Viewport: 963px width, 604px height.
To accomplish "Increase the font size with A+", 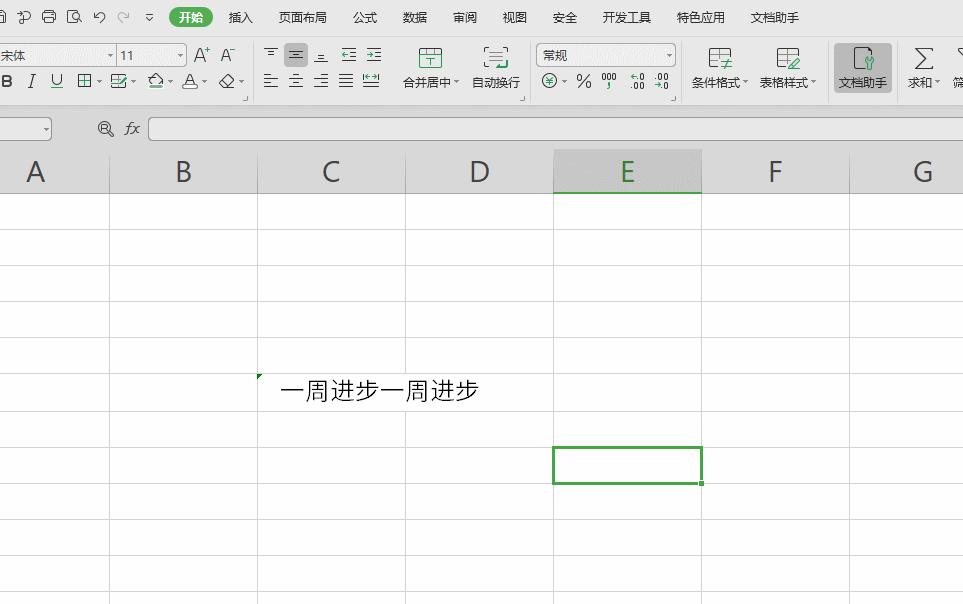I will [x=199, y=55].
